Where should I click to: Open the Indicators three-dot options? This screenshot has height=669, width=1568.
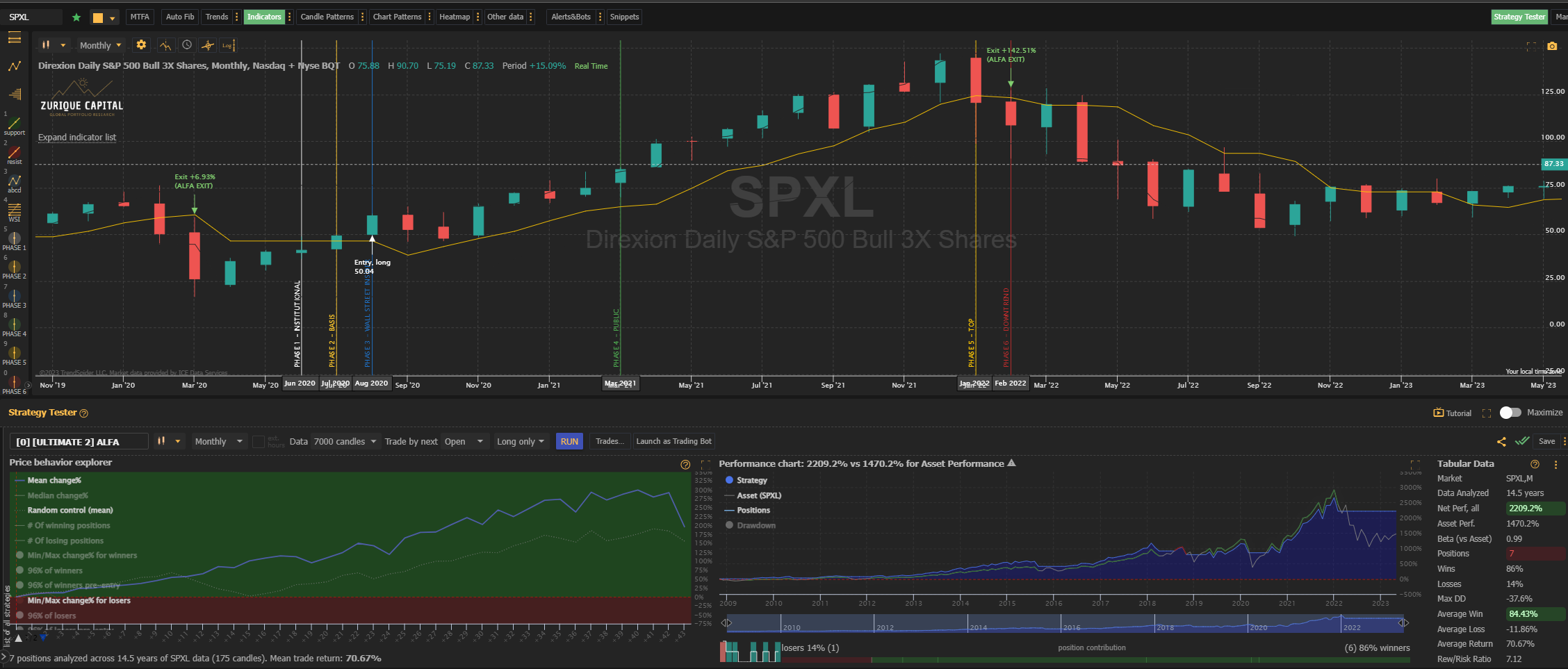coord(290,17)
